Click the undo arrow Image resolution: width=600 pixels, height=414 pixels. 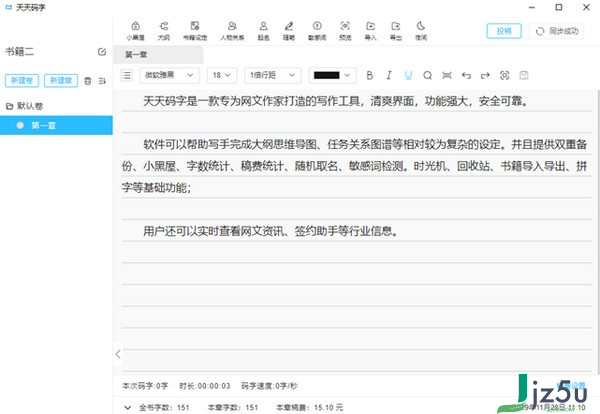(x=466, y=75)
